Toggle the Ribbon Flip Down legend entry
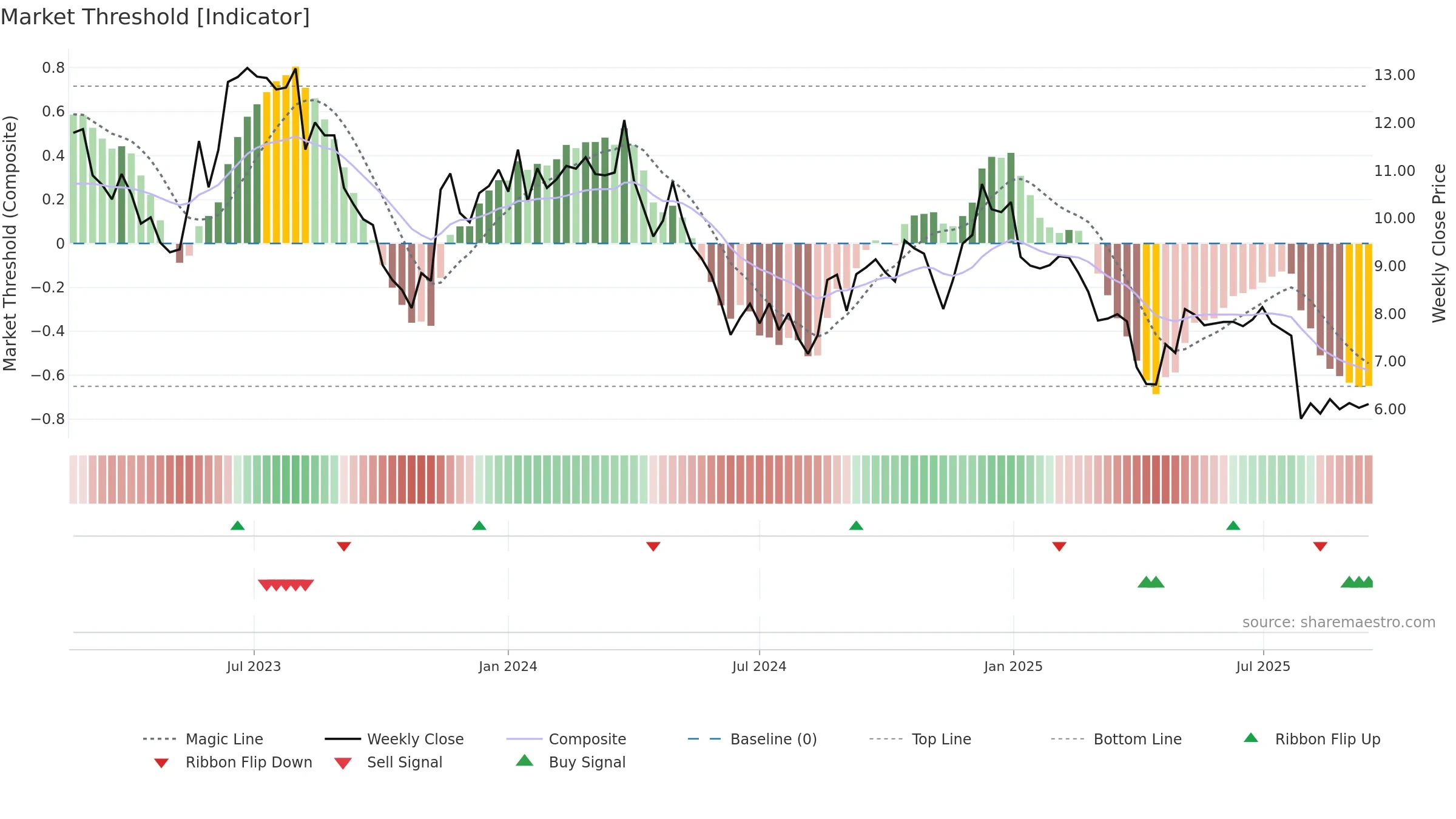Viewport: 1456px width, 819px height. click(233, 762)
